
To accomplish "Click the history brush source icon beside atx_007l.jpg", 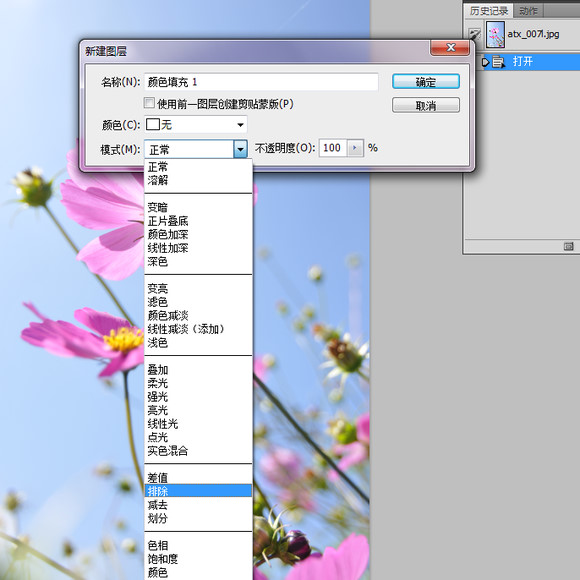I will tap(474, 35).
